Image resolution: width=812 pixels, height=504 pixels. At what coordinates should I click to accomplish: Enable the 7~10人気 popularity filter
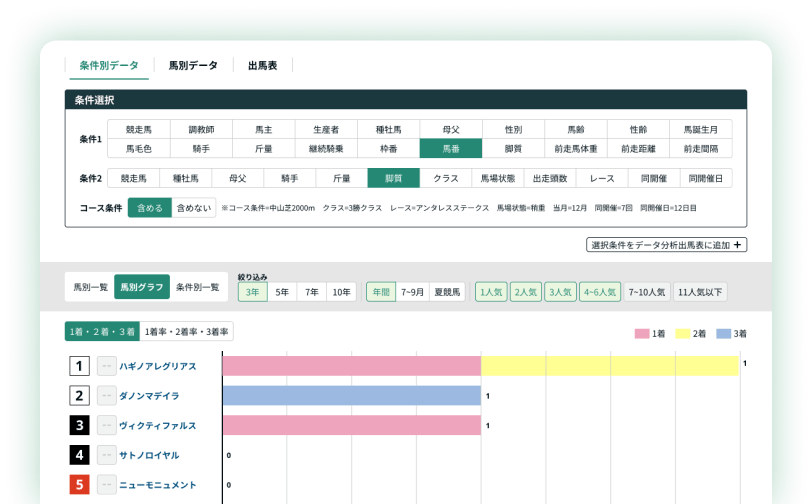(645, 292)
